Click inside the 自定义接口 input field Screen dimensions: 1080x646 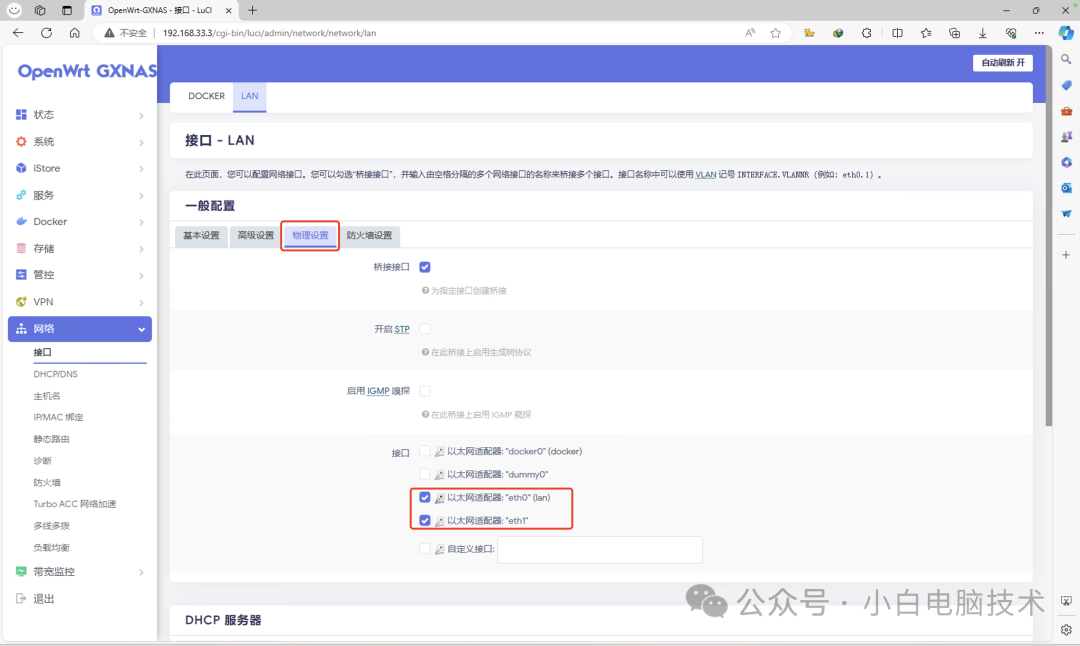pyautogui.click(x=599, y=549)
